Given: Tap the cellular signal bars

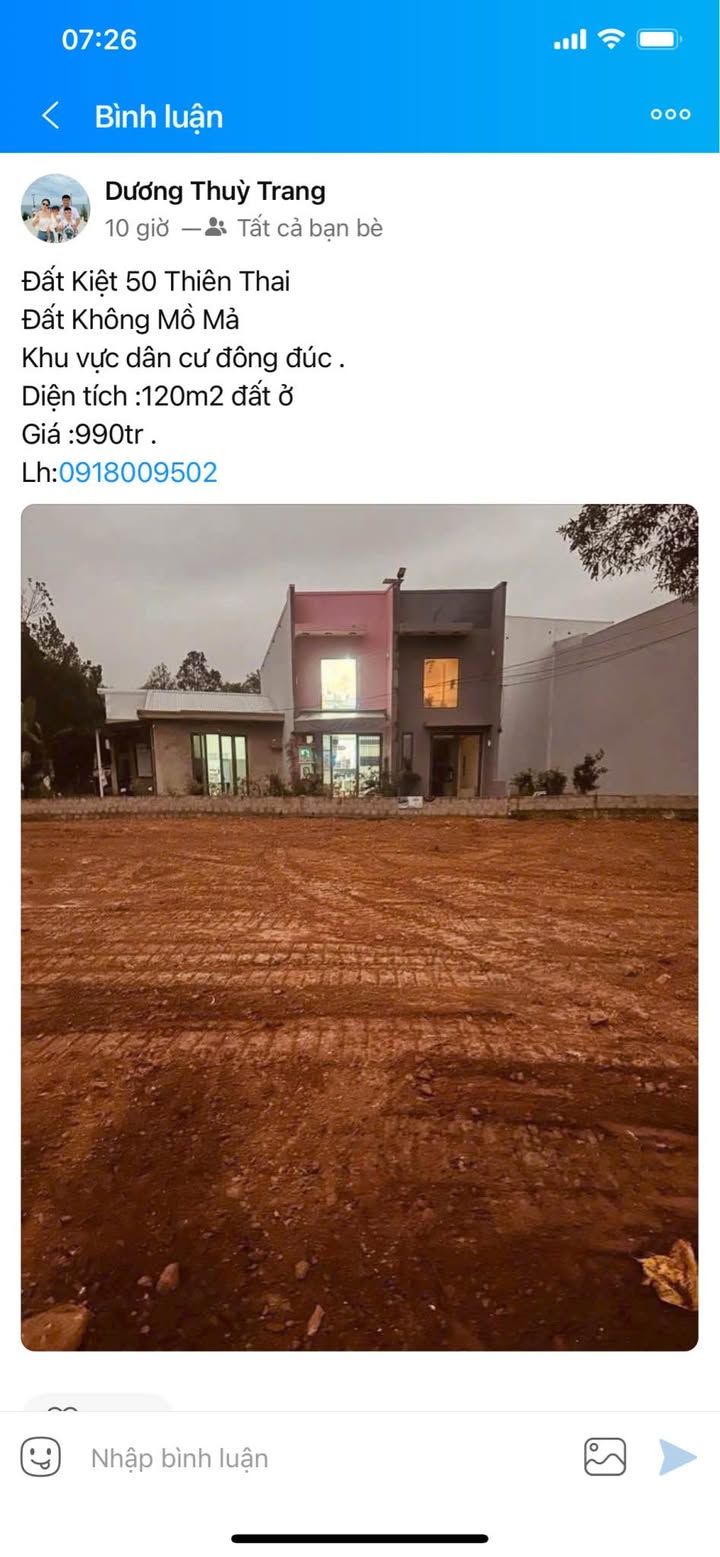Looking at the screenshot, I should [570, 39].
